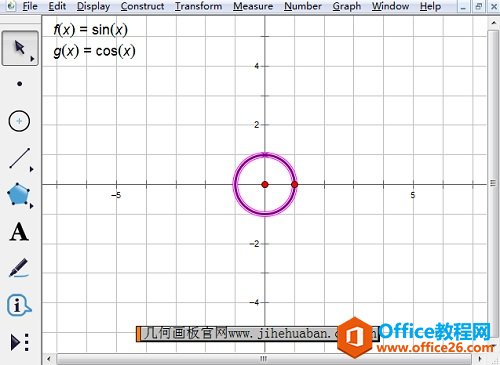Select the Selection Arrow tool

[20, 48]
